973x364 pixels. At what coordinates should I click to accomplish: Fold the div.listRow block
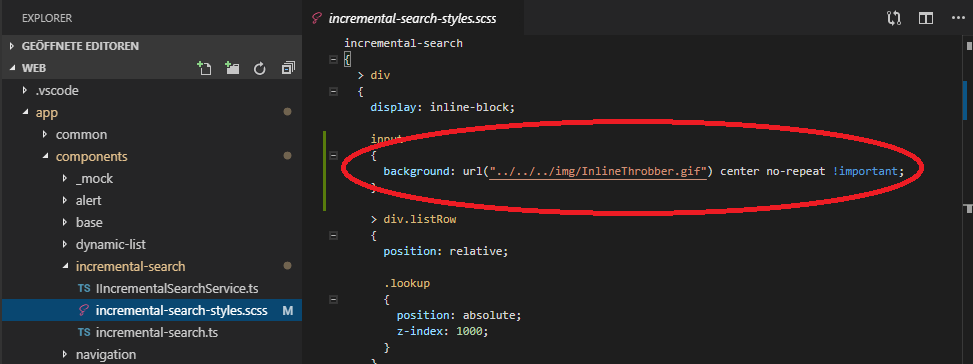click(333, 236)
